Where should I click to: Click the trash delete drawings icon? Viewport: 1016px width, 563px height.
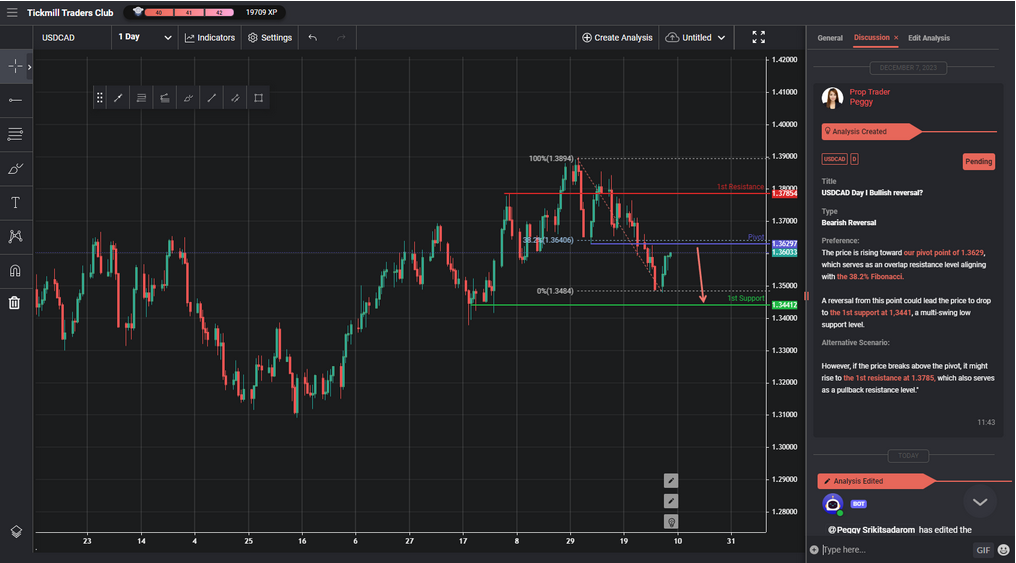[x=14, y=303]
